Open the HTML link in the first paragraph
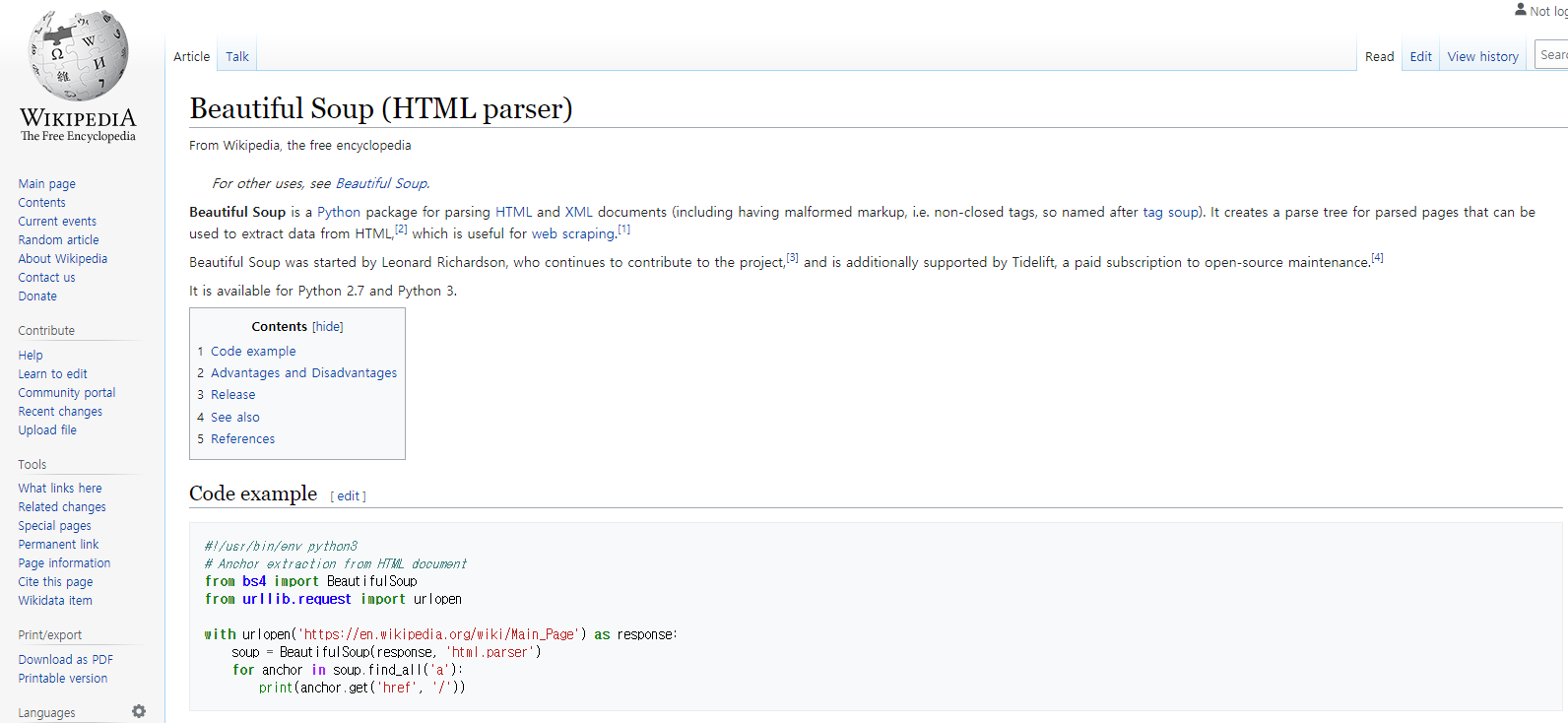Viewport: 1568px width, 723px height. point(513,212)
